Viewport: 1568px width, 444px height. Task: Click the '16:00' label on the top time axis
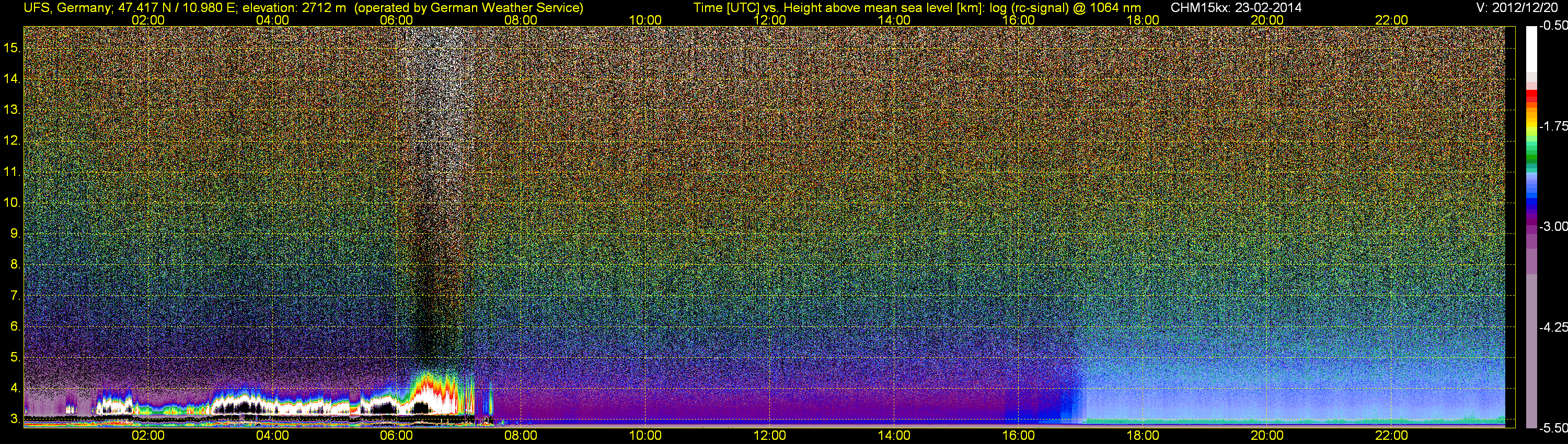1018,20
